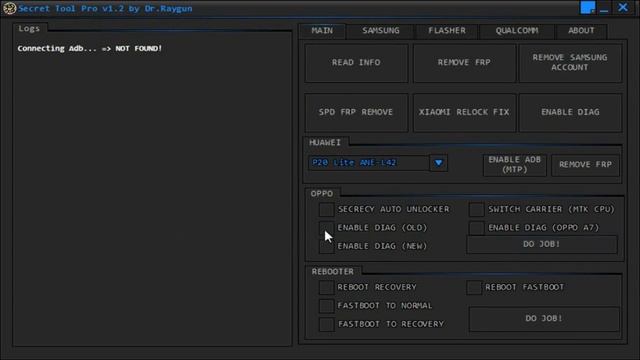
Task: Click the ENABLE DIAG button
Action: point(570,112)
